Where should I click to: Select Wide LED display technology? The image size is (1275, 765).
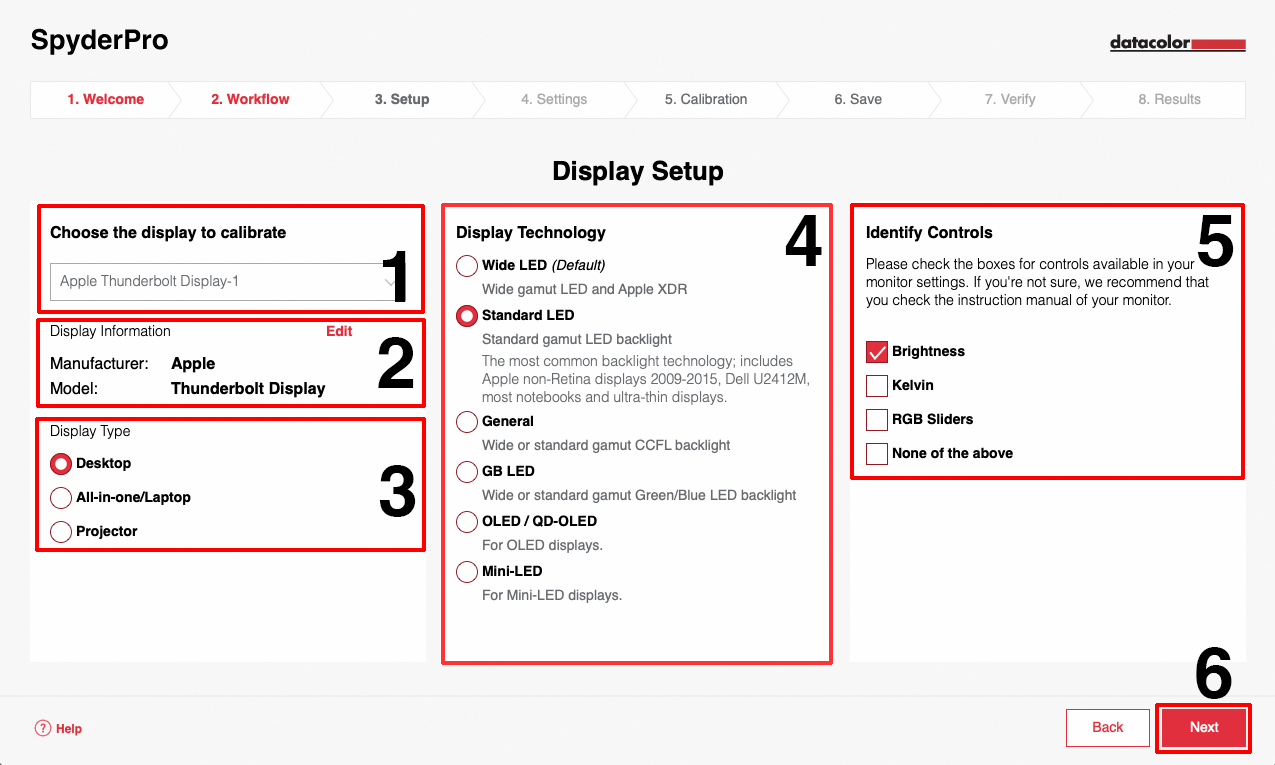(467, 266)
